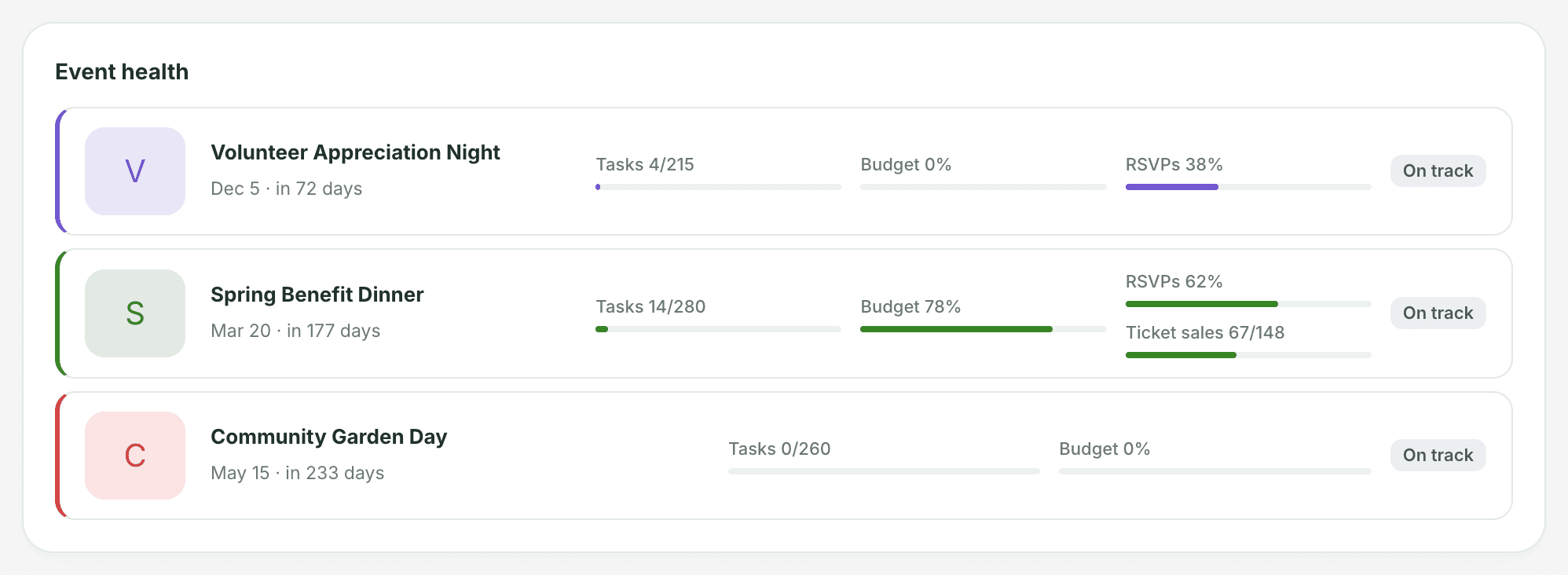This screenshot has height=575, width=1568.
Task: Select the 'Mar 20 · in 177 days' date text
Action: click(x=295, y=331)
